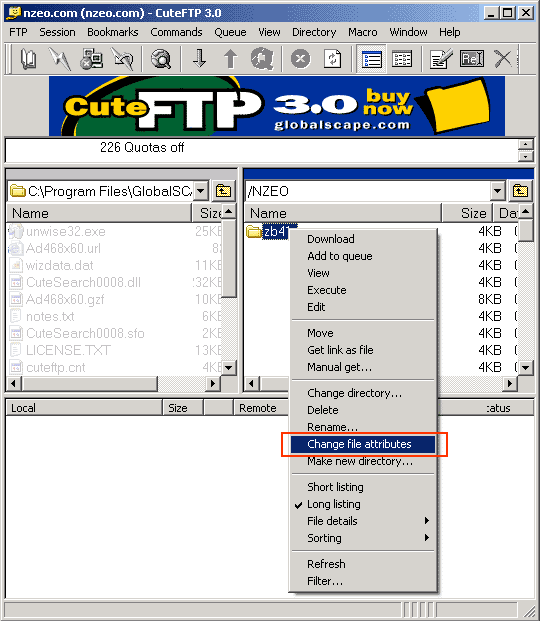
Task: Click the Delete X toolbar icon
Action: tap(503, 59)
